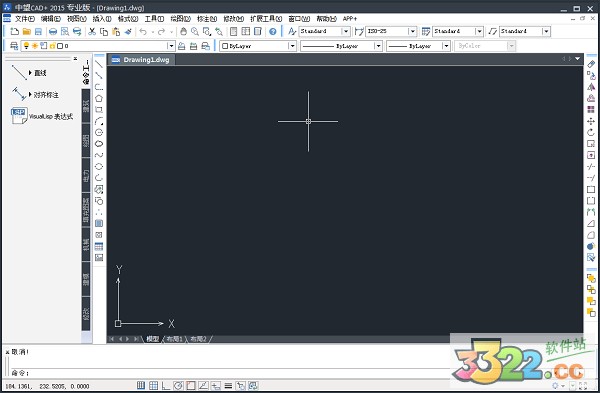Select the Rectangle tool in draw toolbar
Screen dimensions: 600x393
click(99, 110)
